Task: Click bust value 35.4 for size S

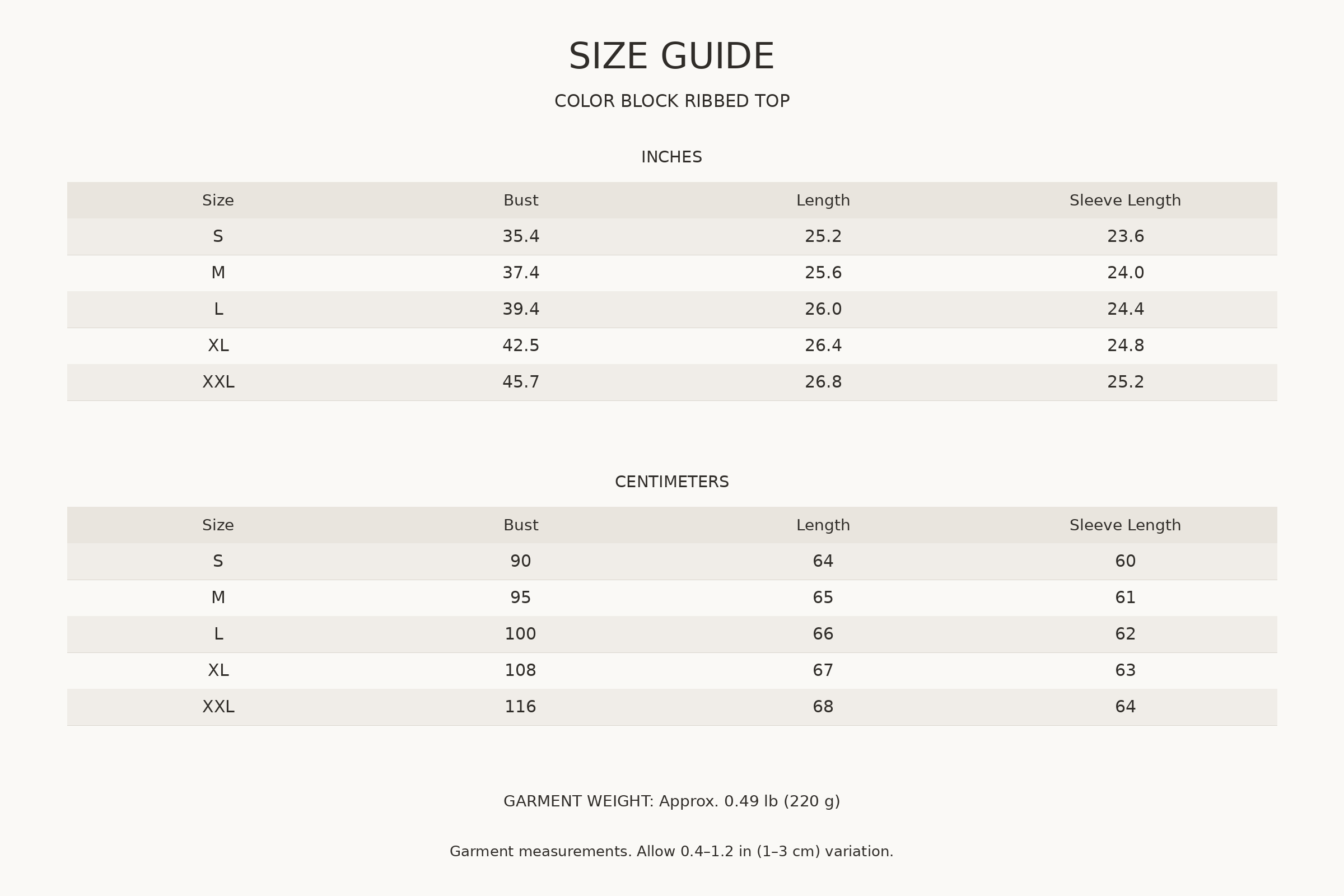Action: click(x=521, y=236)
